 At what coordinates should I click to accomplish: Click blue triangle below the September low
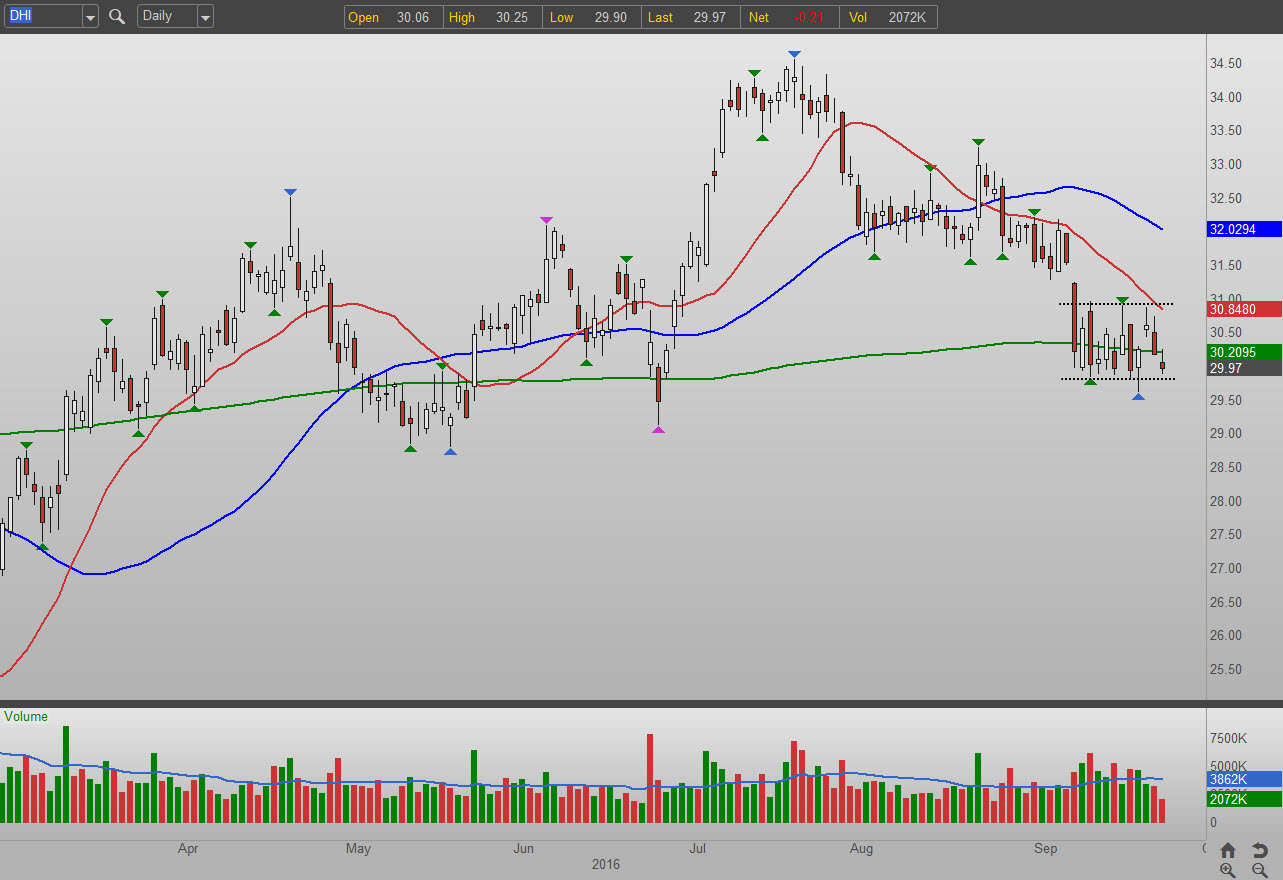tap(1138, 397)
